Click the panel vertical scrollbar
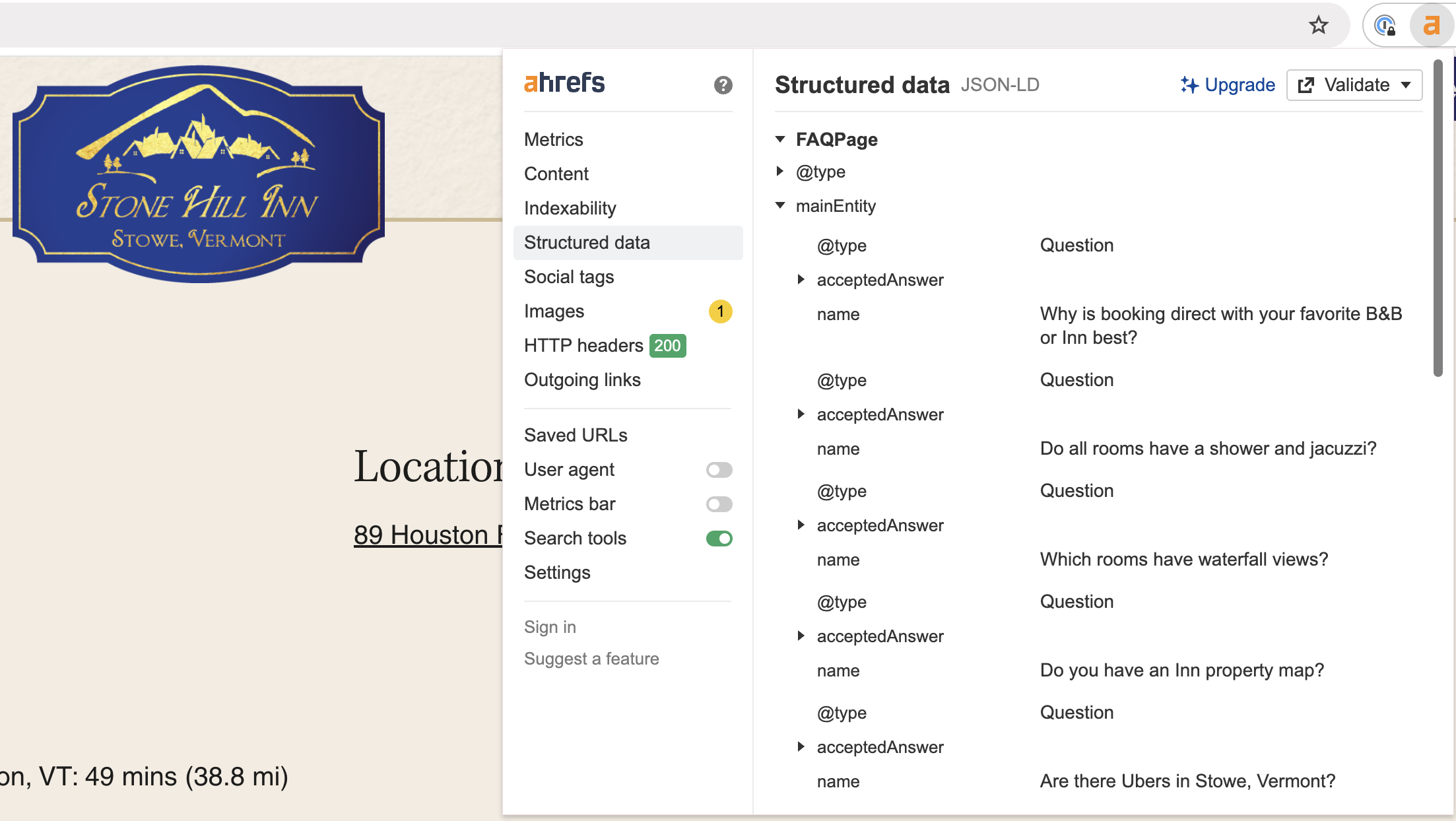Image resolution: width=1456 pixels, height=821 pixels. (1438, 218)
